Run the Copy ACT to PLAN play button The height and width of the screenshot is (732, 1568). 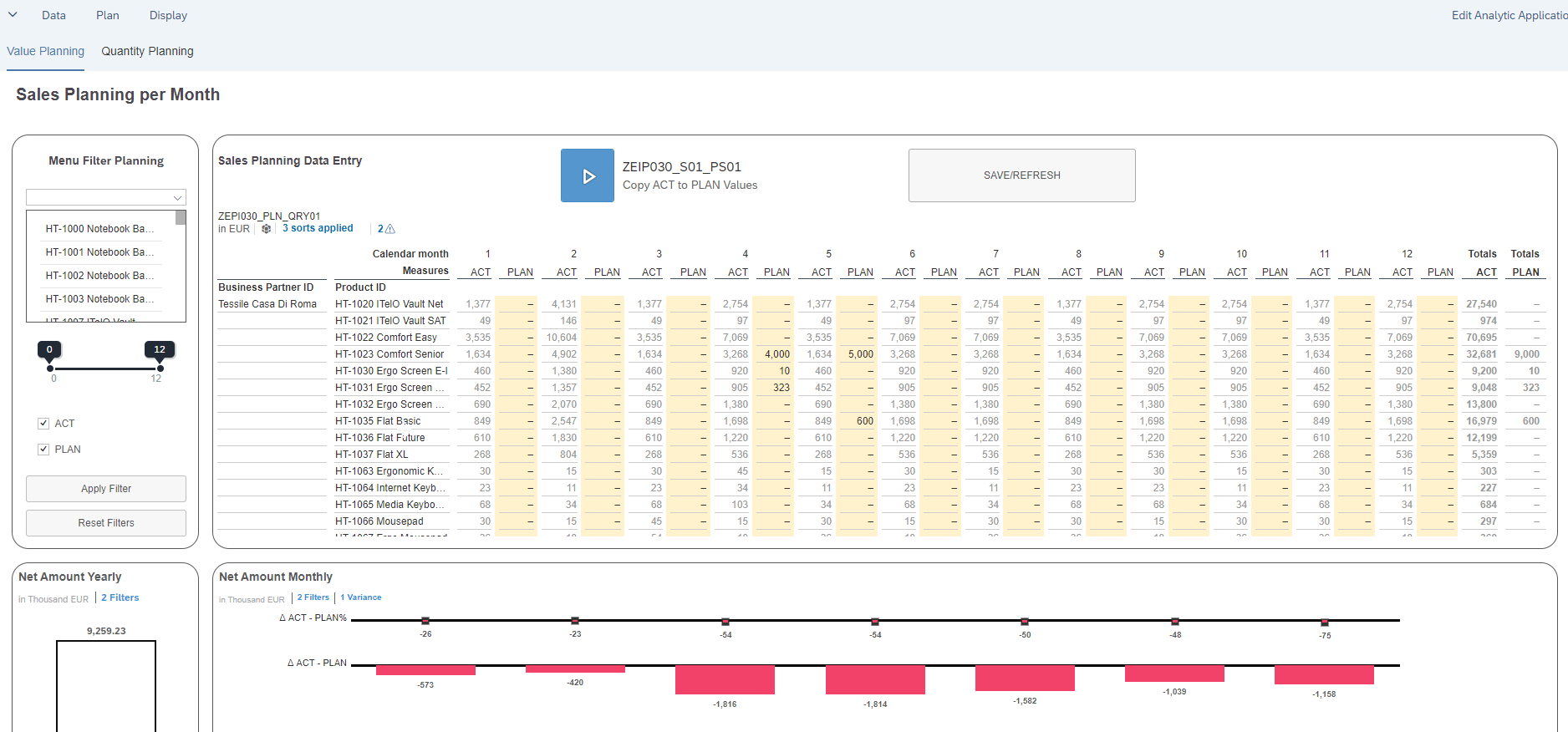588,175
